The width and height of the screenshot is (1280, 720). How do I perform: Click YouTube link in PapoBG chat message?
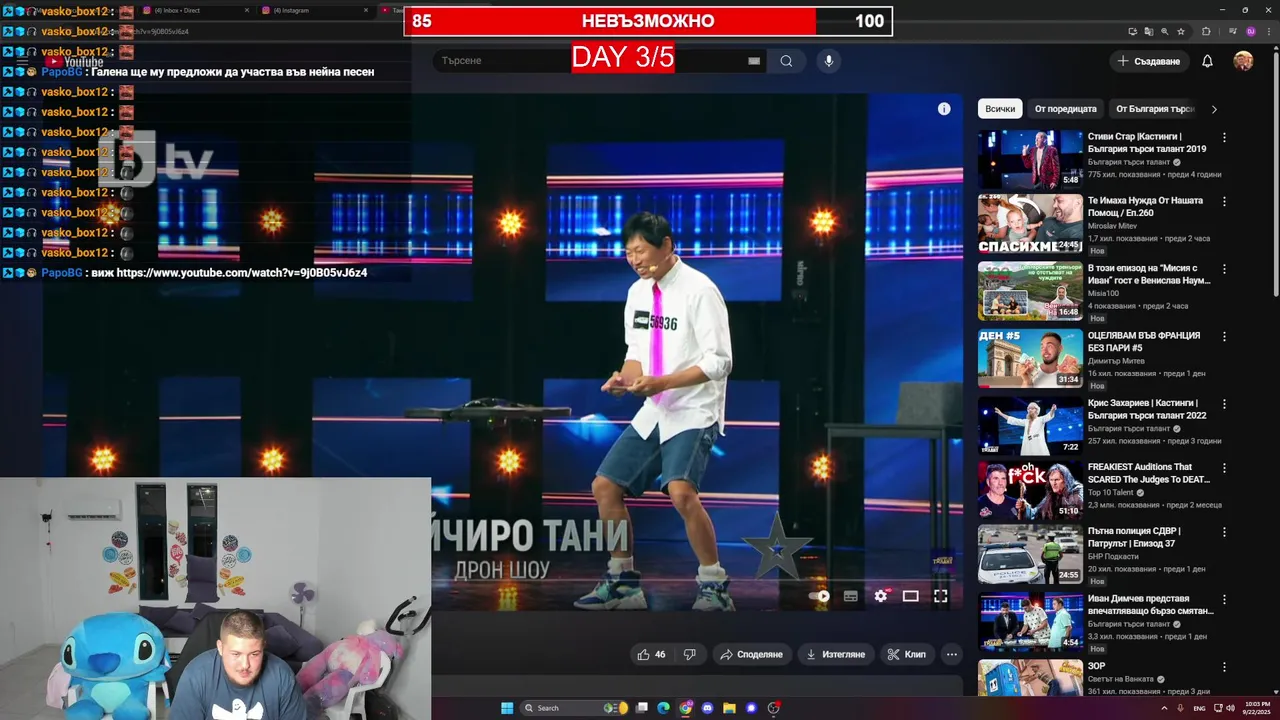242,273
